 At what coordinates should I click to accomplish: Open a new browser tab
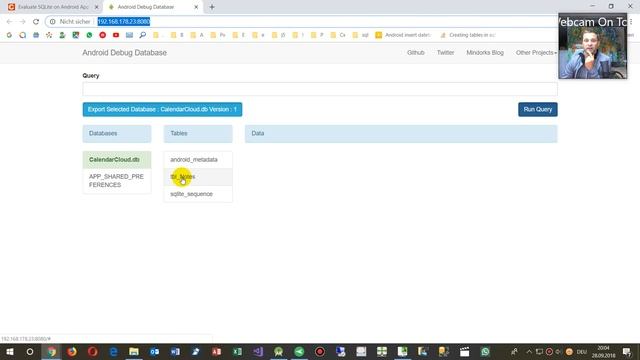tap(212, 7)
